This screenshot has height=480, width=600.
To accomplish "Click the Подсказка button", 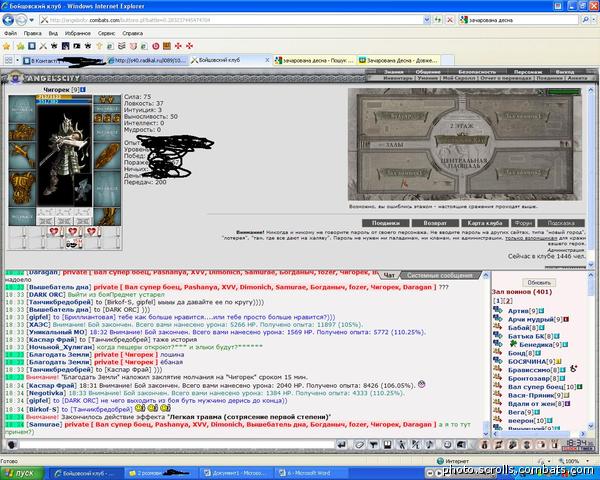I will 561,223.
